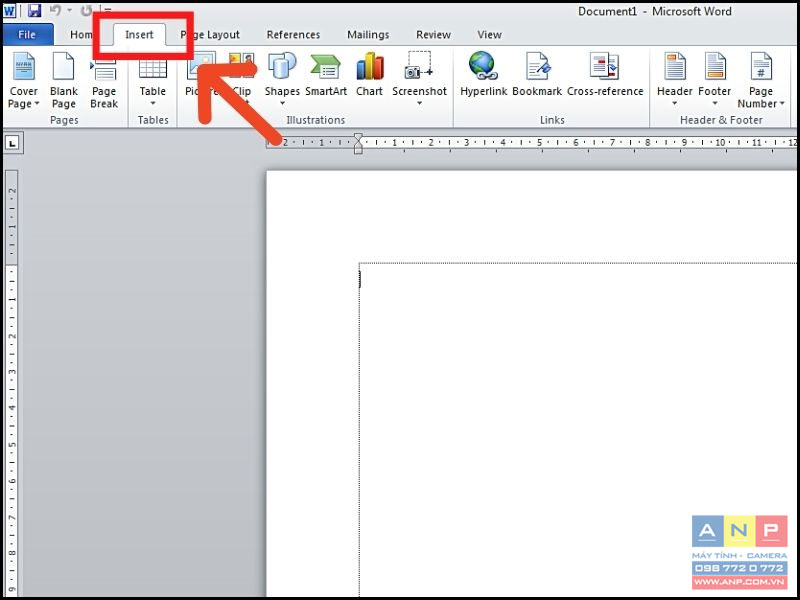Click the indent marker on the horizontal ruler
This screenshot has width=800, height=600.
click(358, 143)
